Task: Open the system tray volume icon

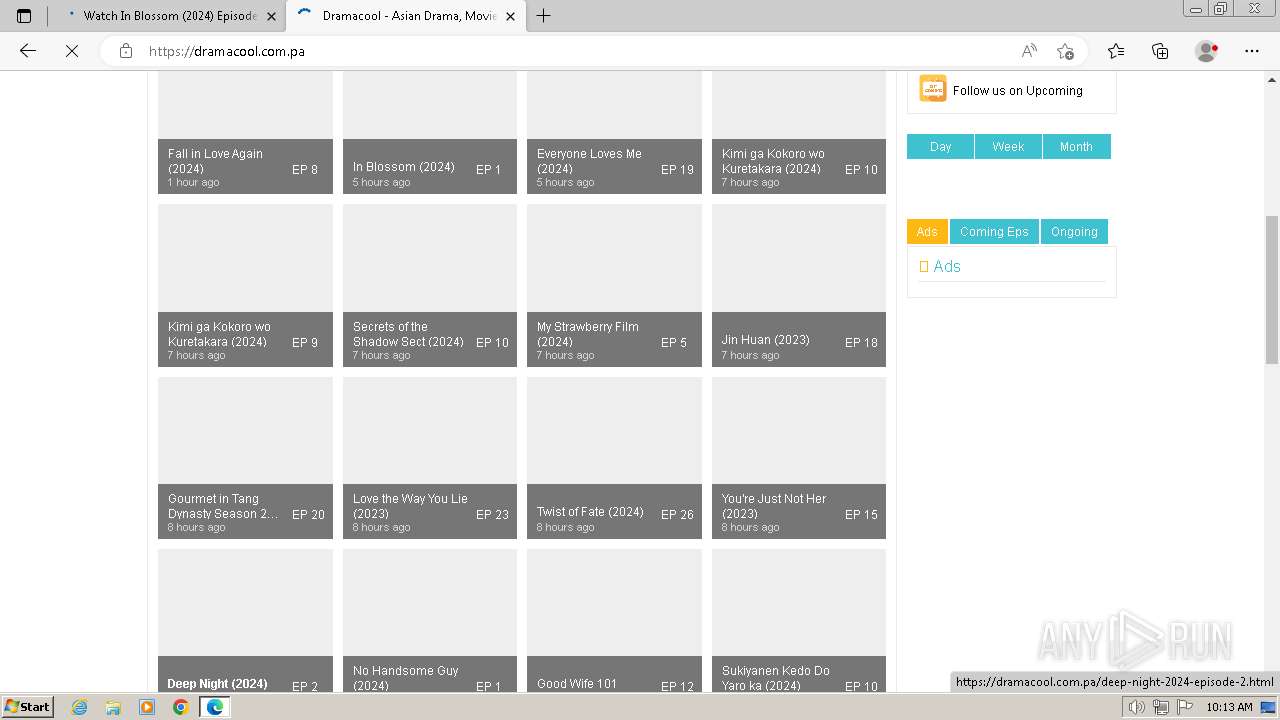Action: 1137,707
